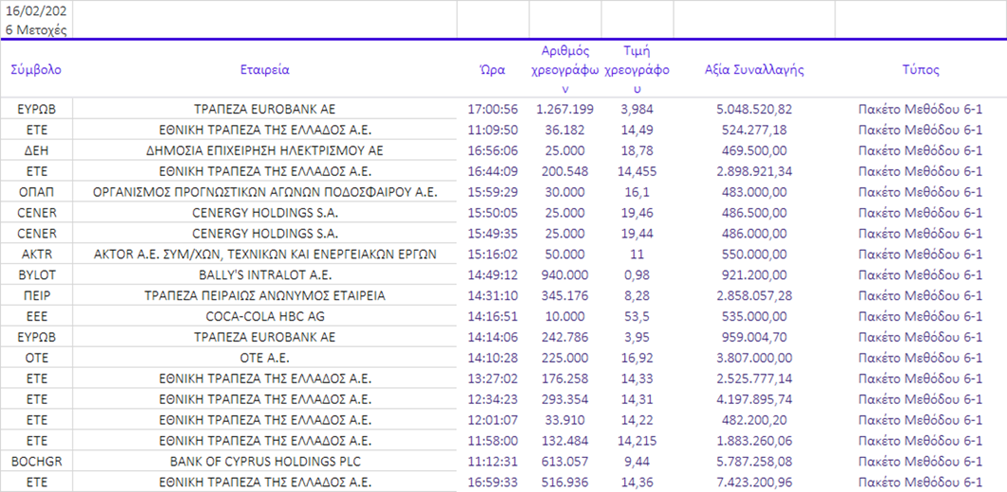Select the 18,78 price cell
This screenshot has height=492, width=1007.
pyautogui.click(x=637, y=151)
